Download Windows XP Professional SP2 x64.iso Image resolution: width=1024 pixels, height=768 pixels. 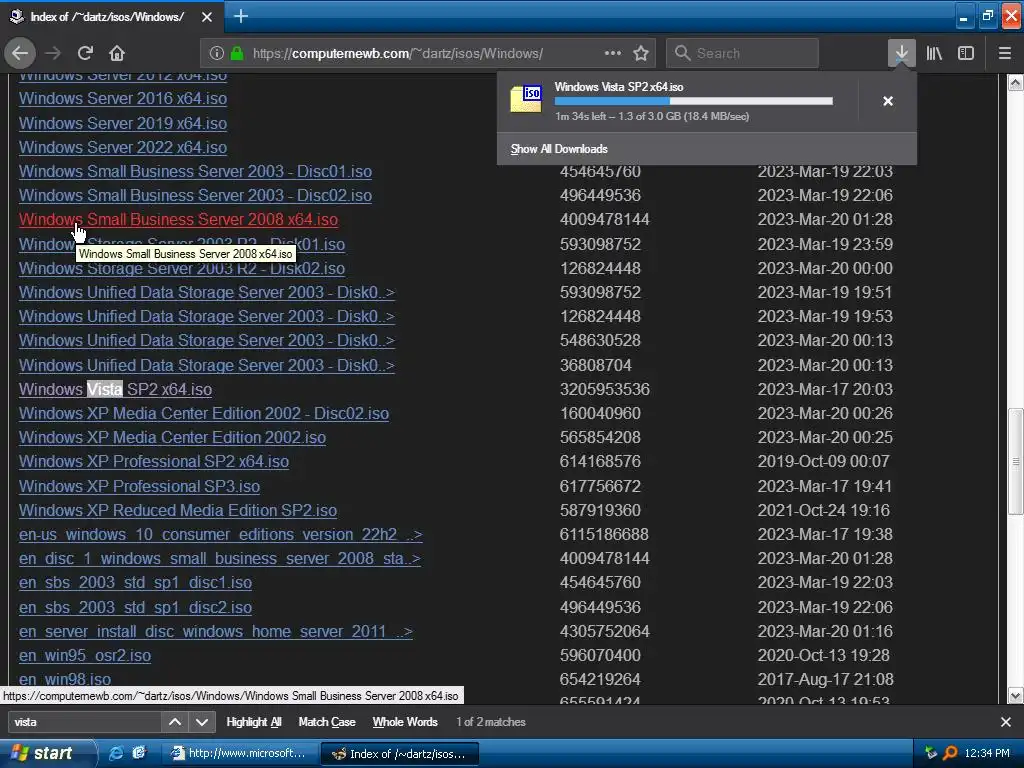click(153, 462)
